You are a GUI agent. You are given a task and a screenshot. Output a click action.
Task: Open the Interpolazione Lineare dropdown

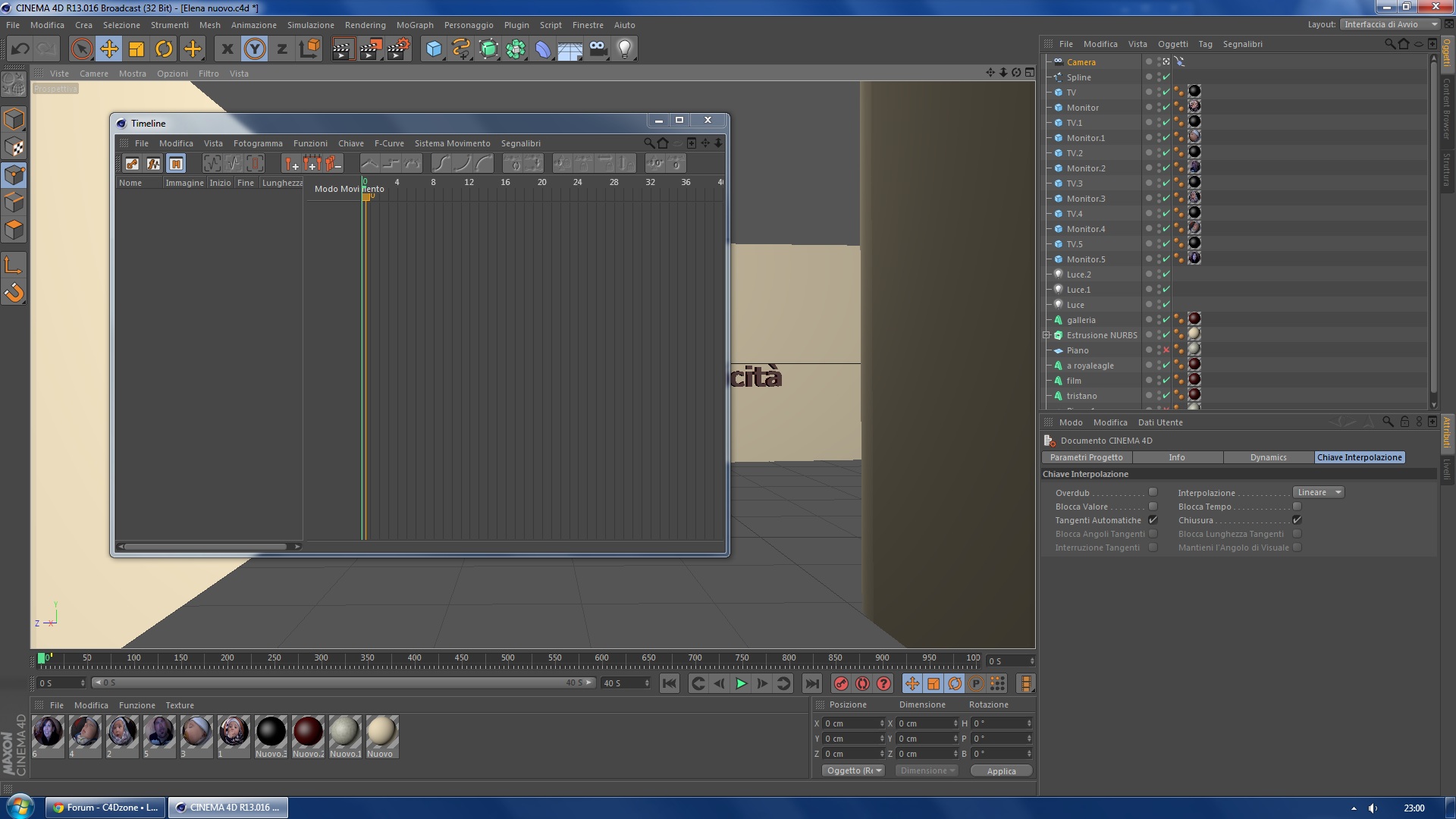point(1318,492)
